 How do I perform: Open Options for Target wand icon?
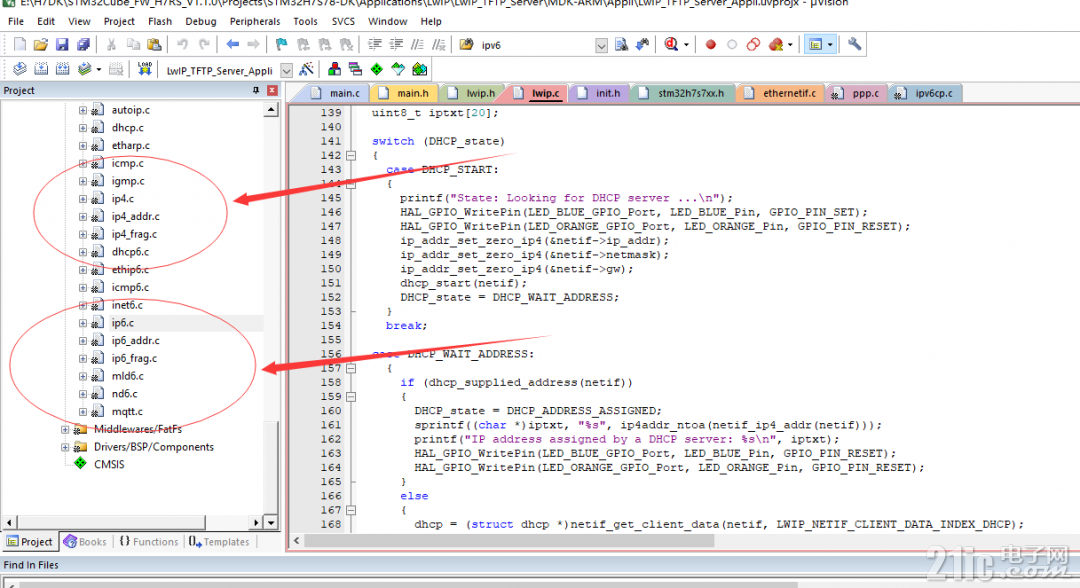[306, 69]
